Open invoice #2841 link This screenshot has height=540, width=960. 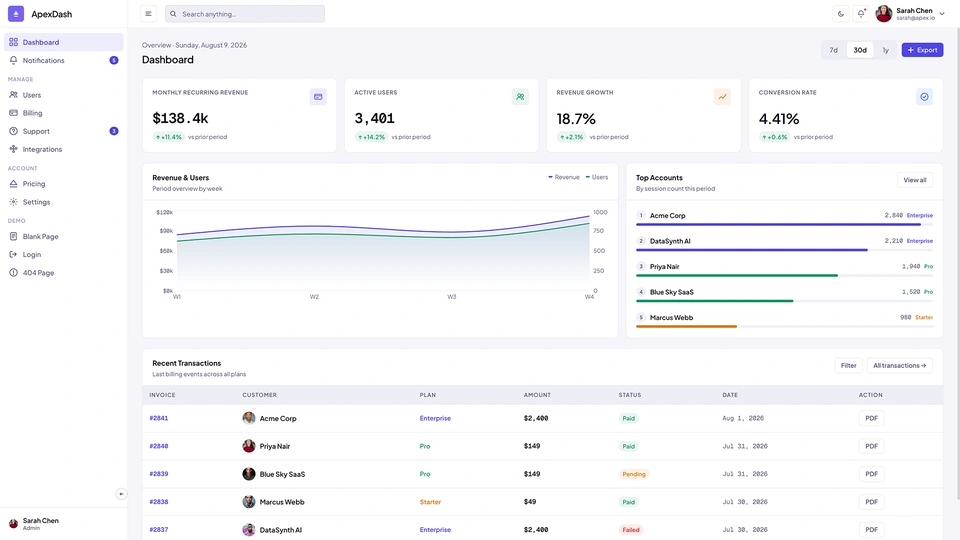point(159,418)
